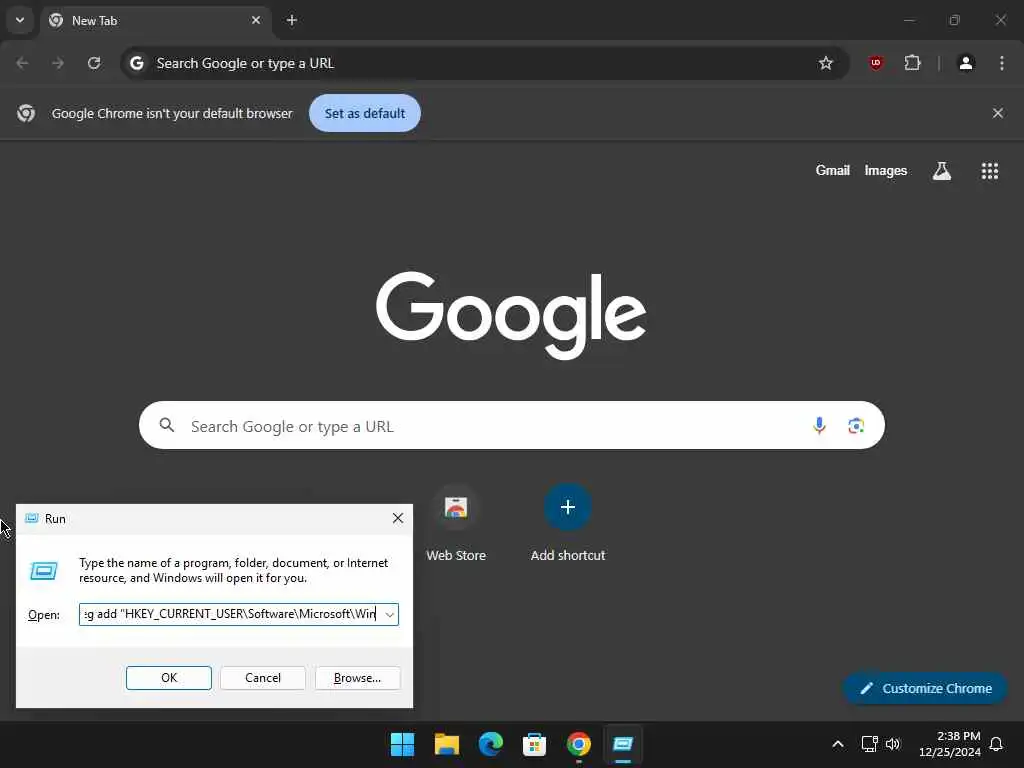Add a new tab with the plus button
The height and width of the screenshot is (768, 1024).
292,20
